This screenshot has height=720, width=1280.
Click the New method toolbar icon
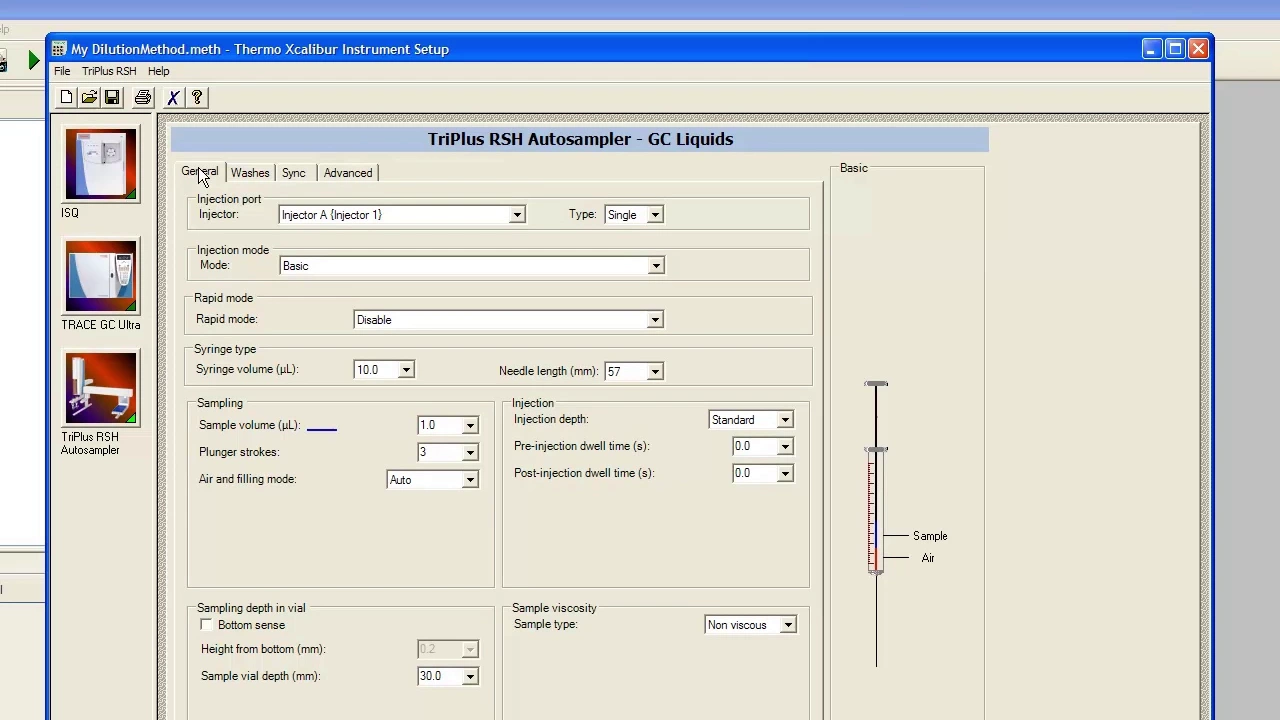point(66,97)
